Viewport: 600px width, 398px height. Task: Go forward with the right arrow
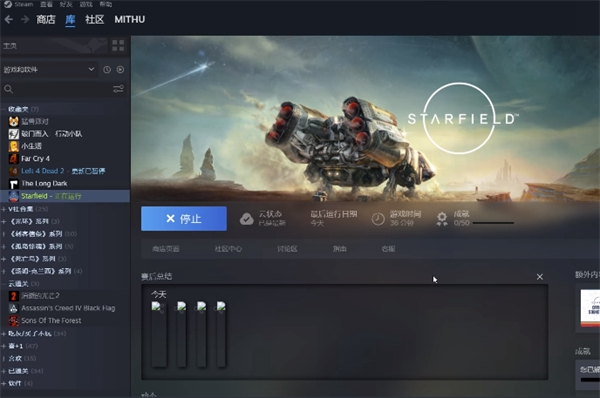pyautogui.click(x=25, y=19)
